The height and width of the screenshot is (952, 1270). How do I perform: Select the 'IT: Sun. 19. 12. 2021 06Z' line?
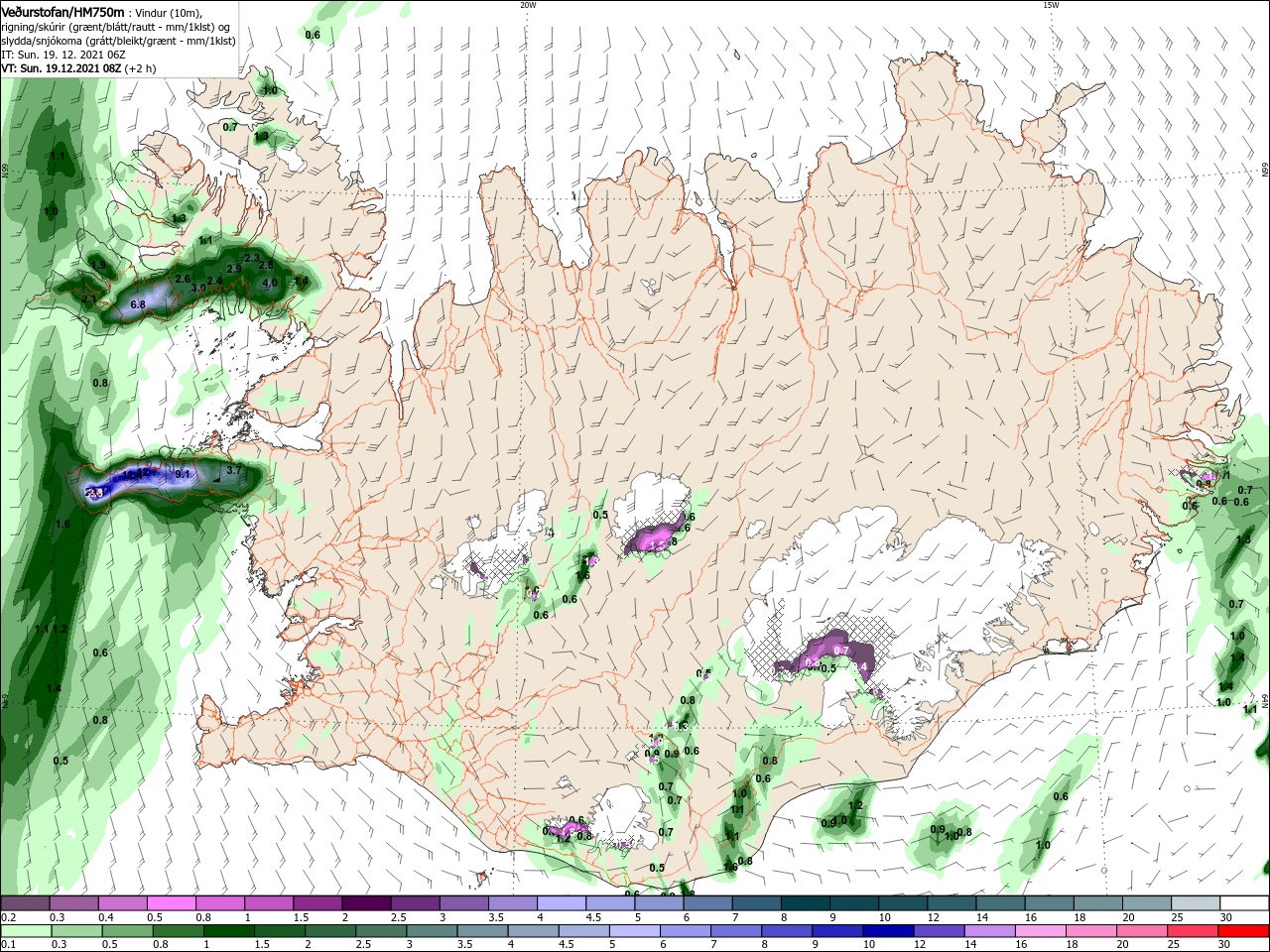pyautogui.click(x=63, y=55)
